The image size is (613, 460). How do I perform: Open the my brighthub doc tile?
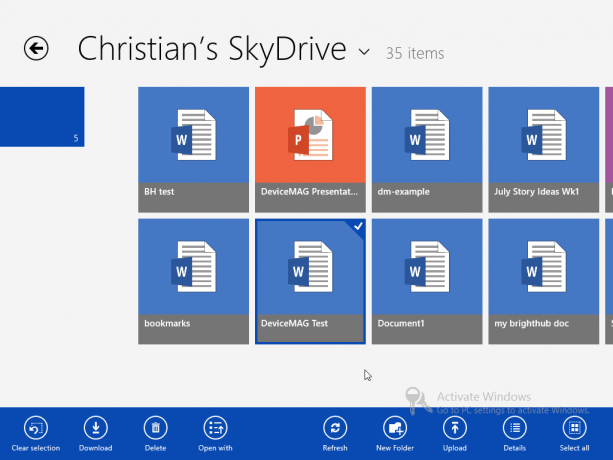click(x=543, y=281)
